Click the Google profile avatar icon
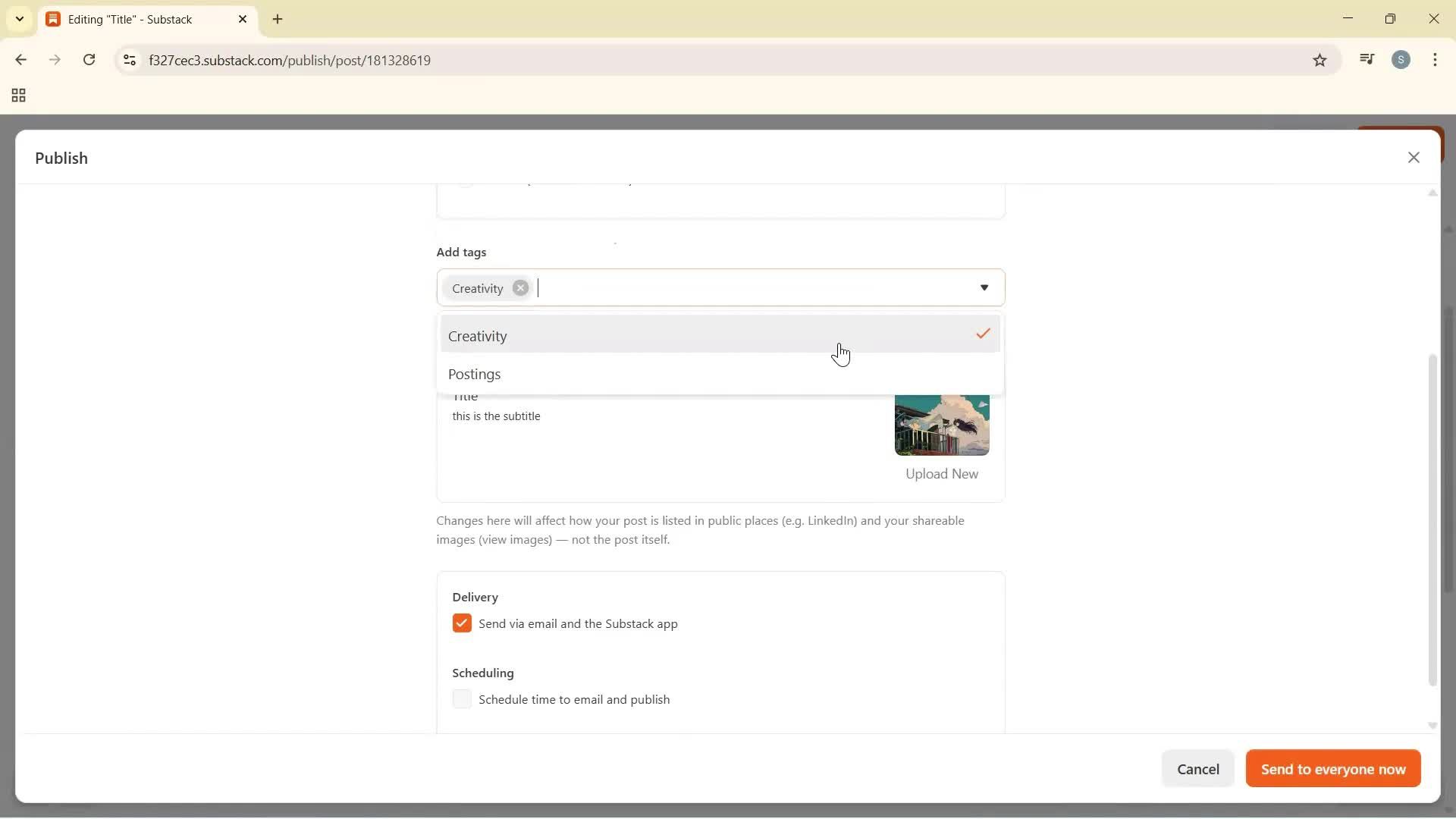Viewport: 1456px width, 819px height. point(1402,59)
